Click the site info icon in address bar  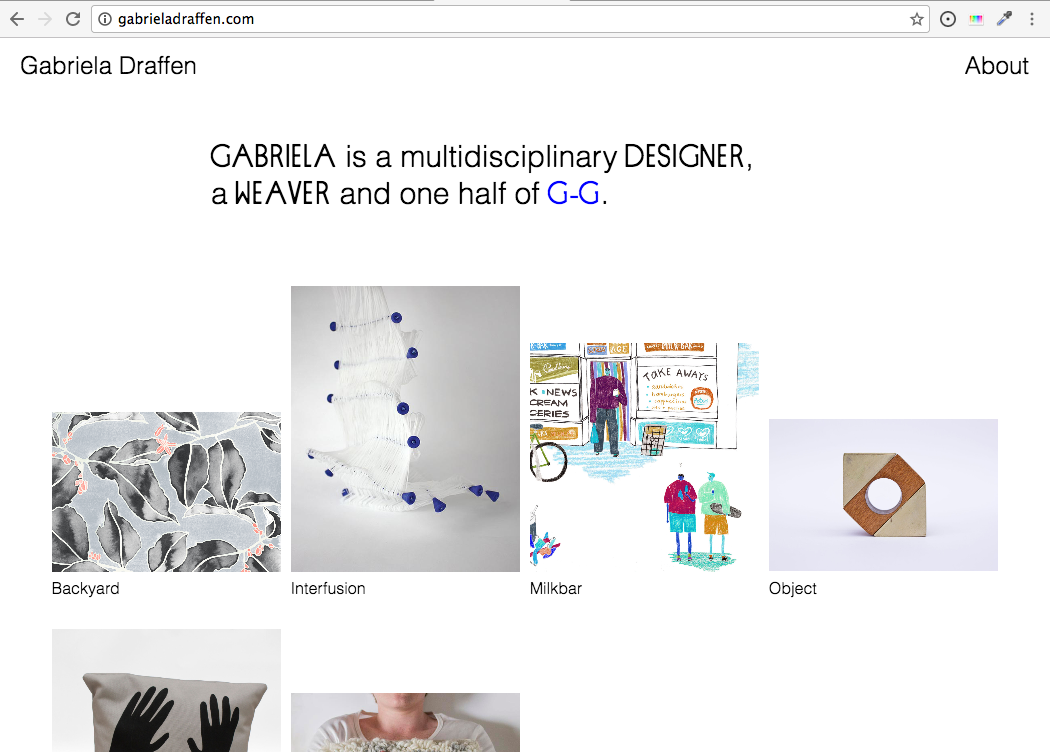click(x=105, y=19)
